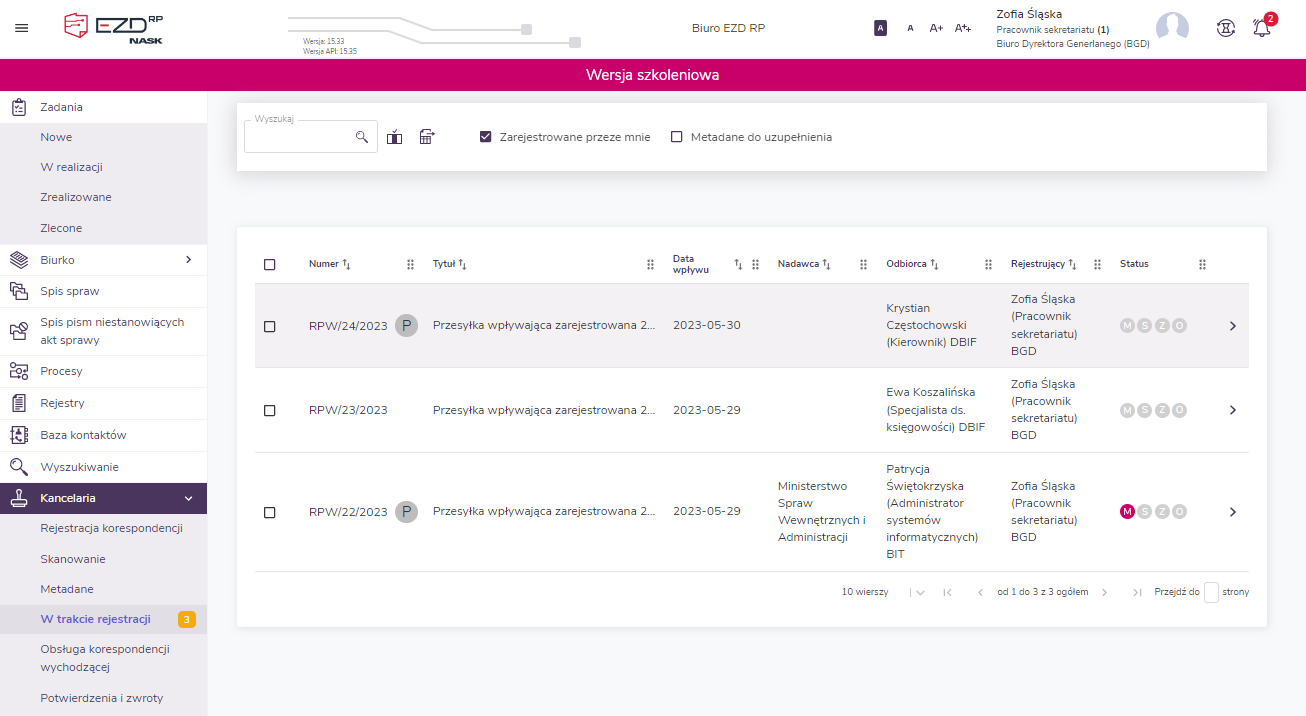Screen dimensions: 1306x716
Task: Click the Przejdź do page number field
Action: pos(1211,592)
